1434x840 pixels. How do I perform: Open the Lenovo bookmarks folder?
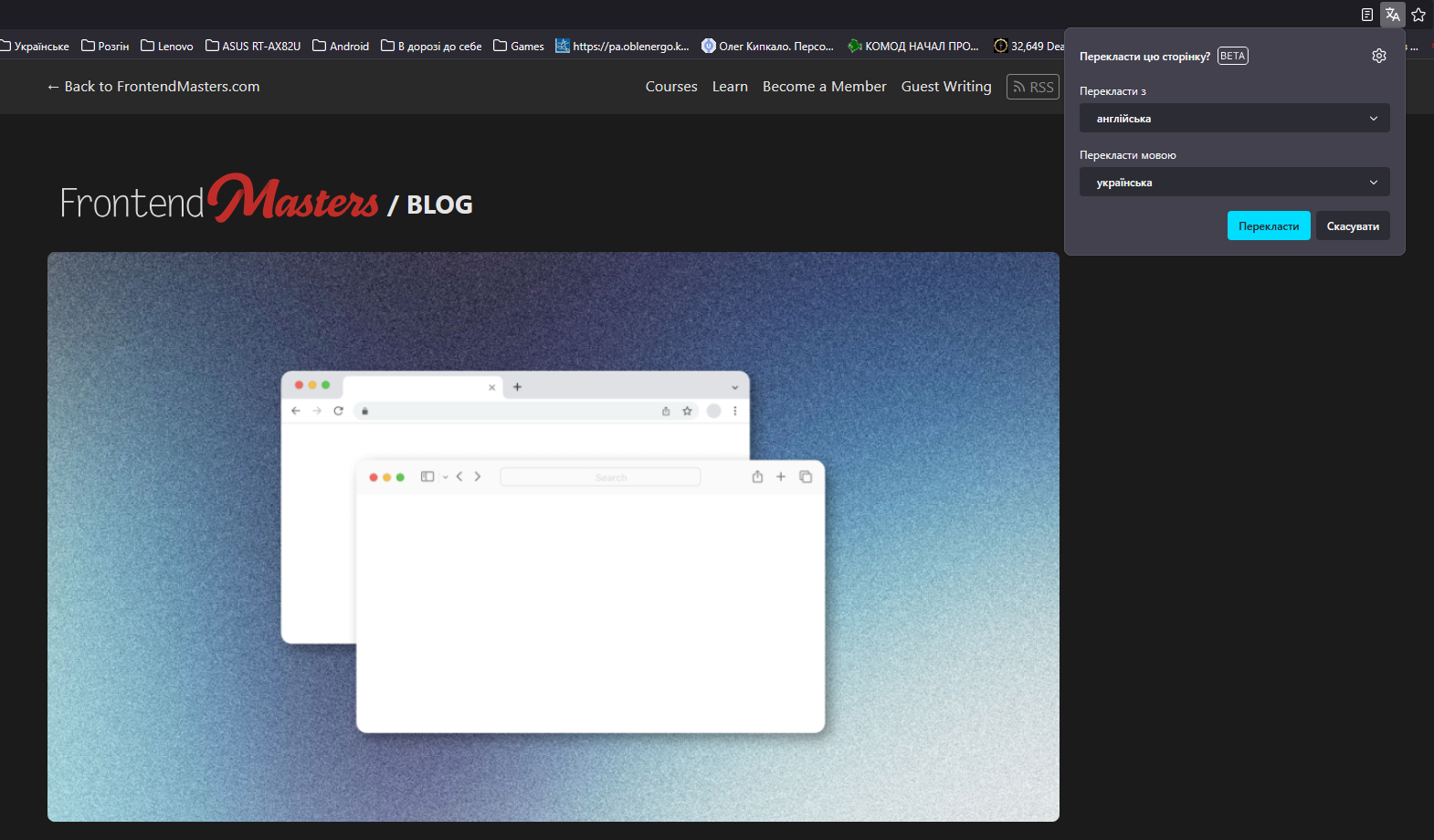click(167, 46)
